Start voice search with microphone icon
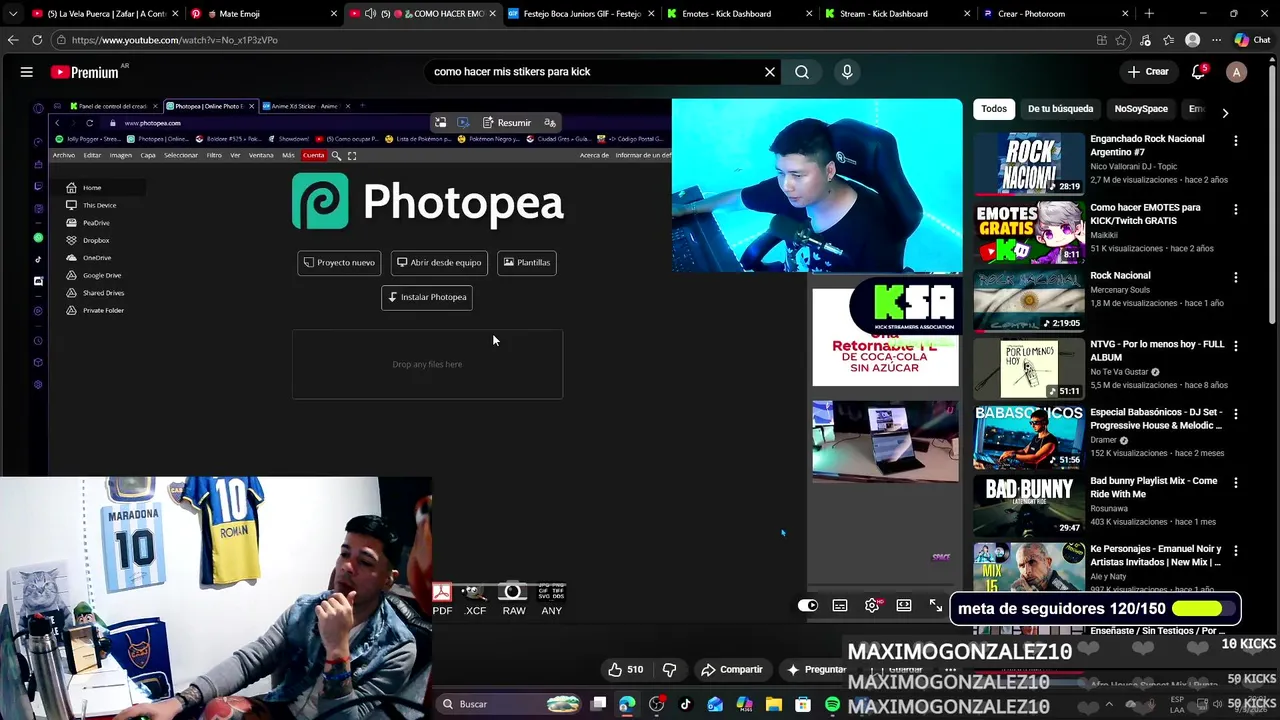Screen dimensions: 1280x720 tap(847, 72)
